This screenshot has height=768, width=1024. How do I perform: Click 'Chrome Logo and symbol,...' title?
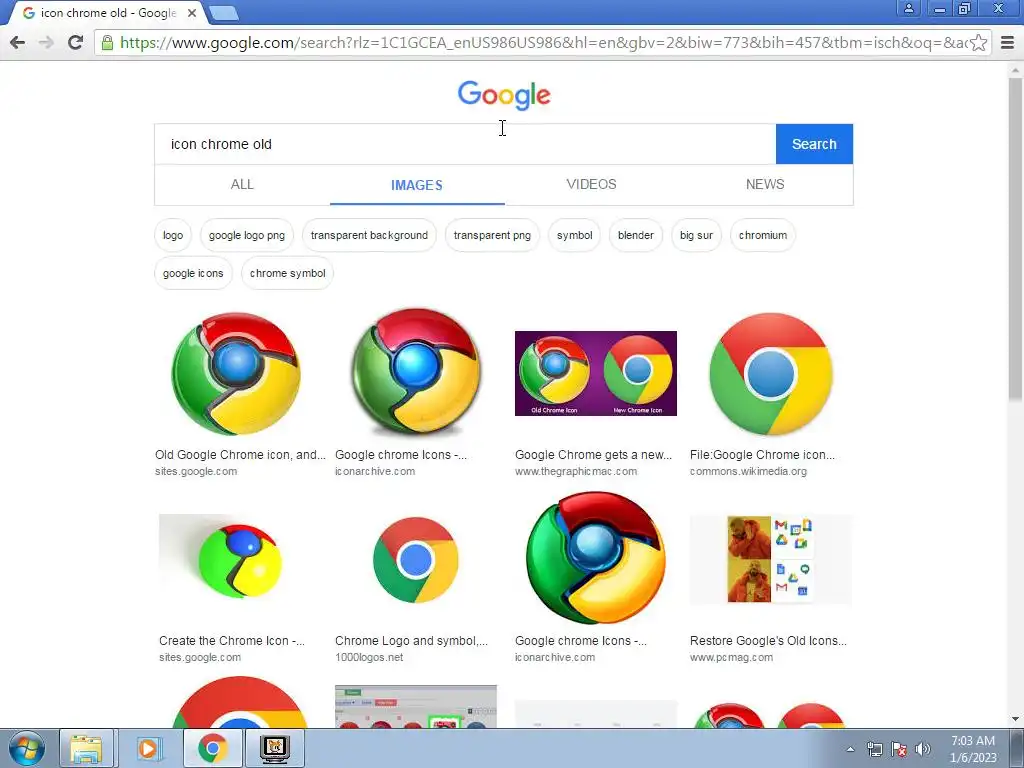coord(411,641)
